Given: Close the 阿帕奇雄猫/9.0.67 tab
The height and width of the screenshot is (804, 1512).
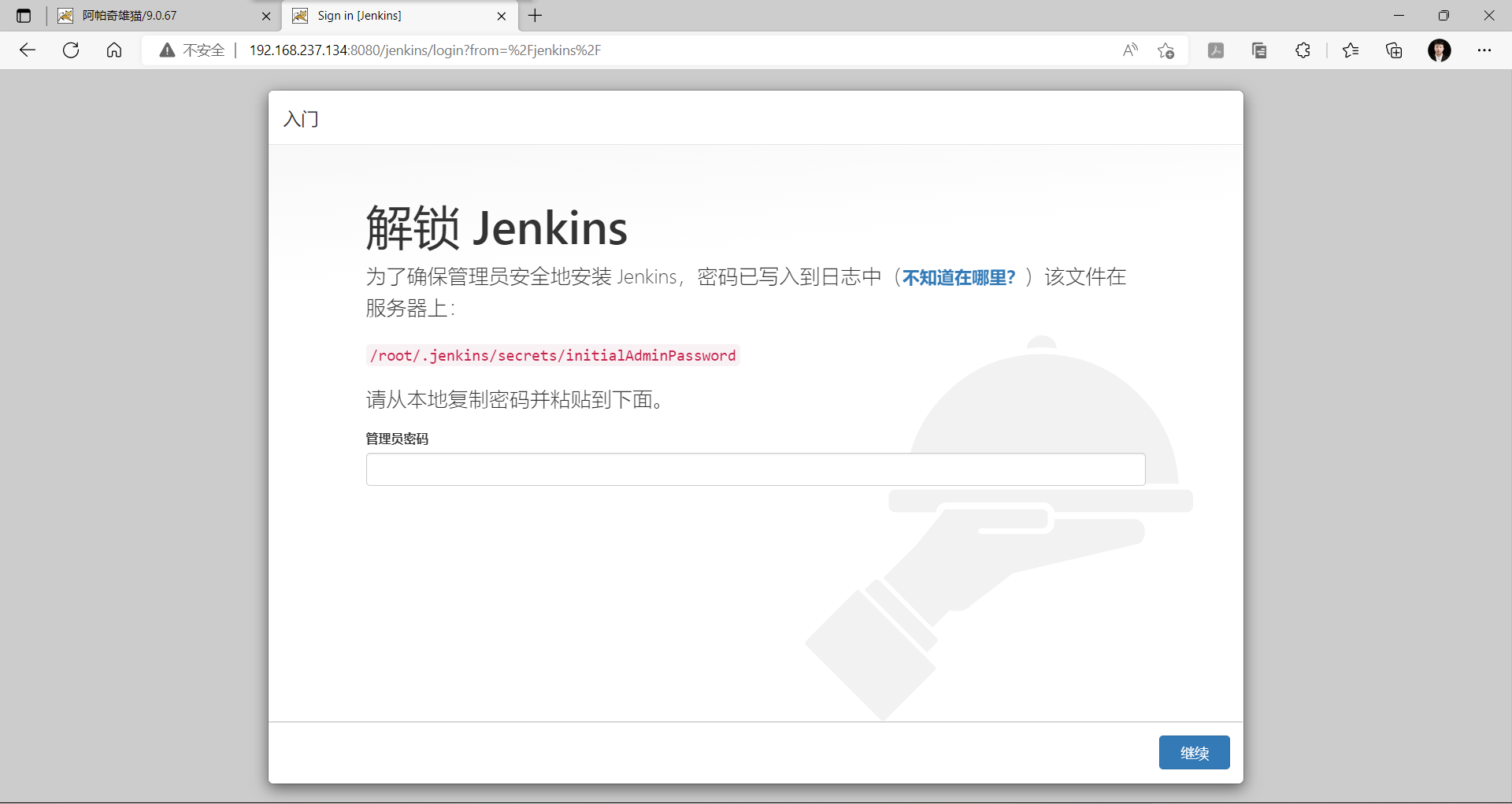Looking at the screenshot, I should click(266, 16).
